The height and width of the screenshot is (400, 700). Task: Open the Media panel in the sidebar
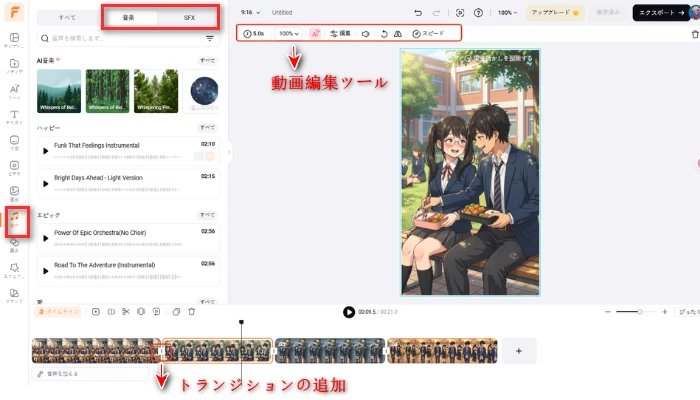pos(14,66)
